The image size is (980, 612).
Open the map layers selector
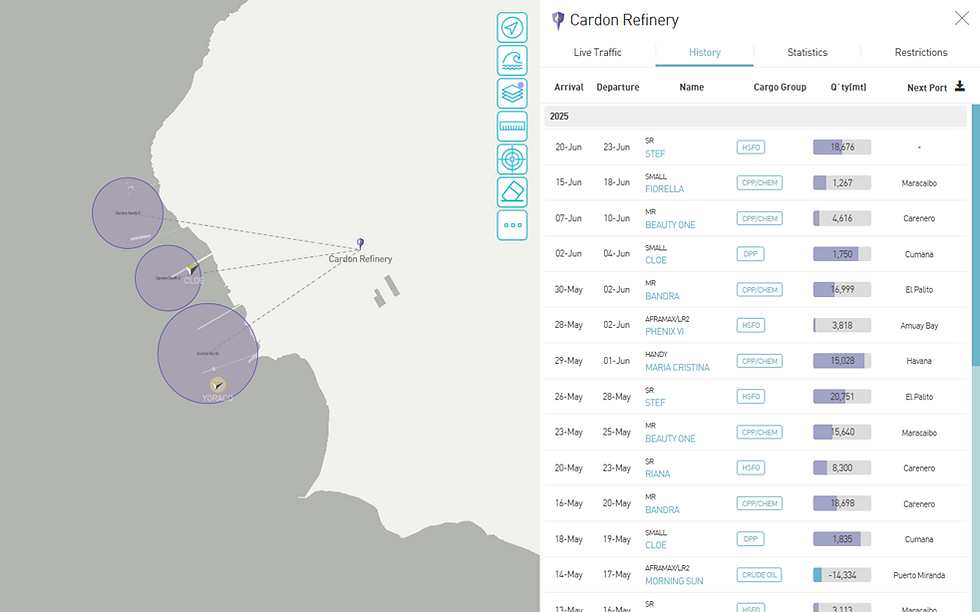511,93
